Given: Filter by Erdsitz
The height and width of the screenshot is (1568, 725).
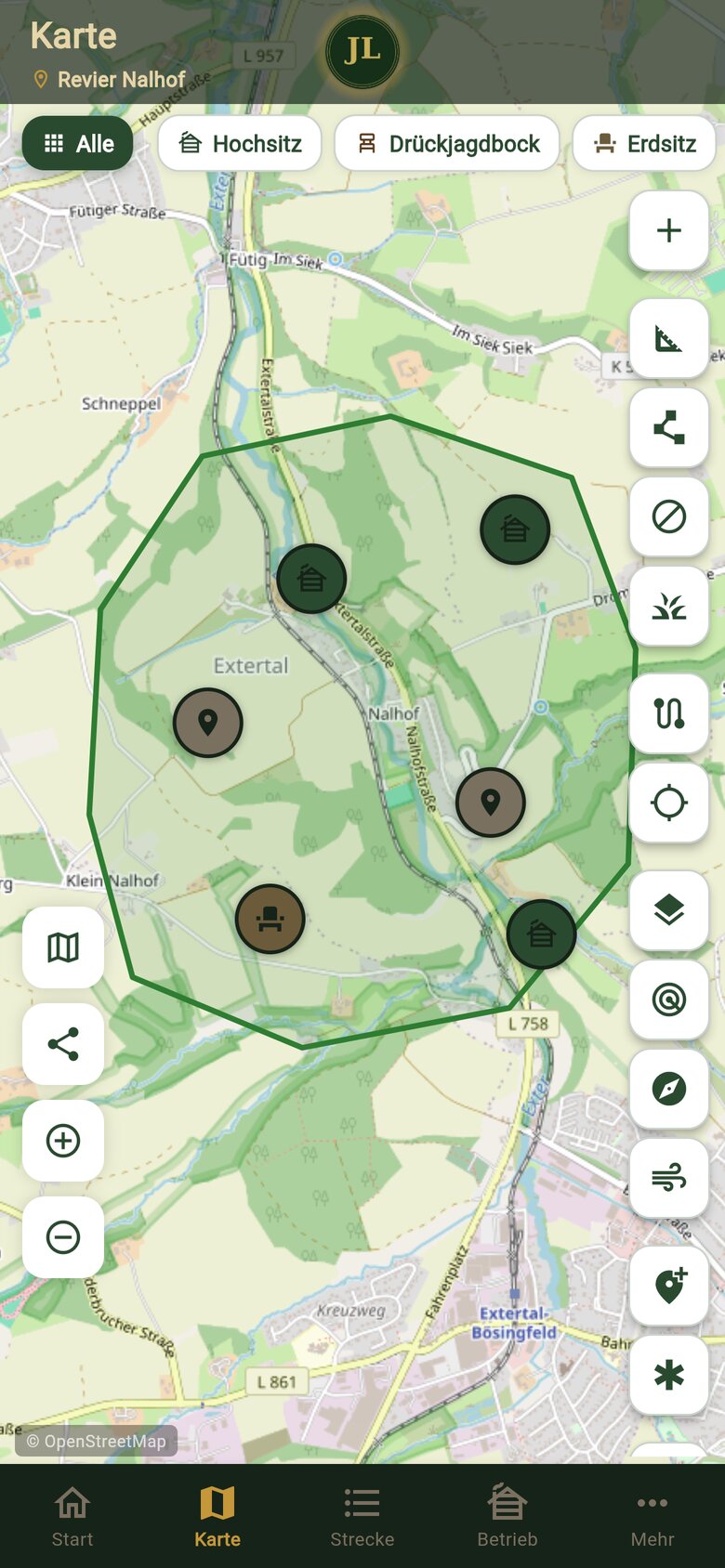Looking at the screenshot, I should coord(644,143).
